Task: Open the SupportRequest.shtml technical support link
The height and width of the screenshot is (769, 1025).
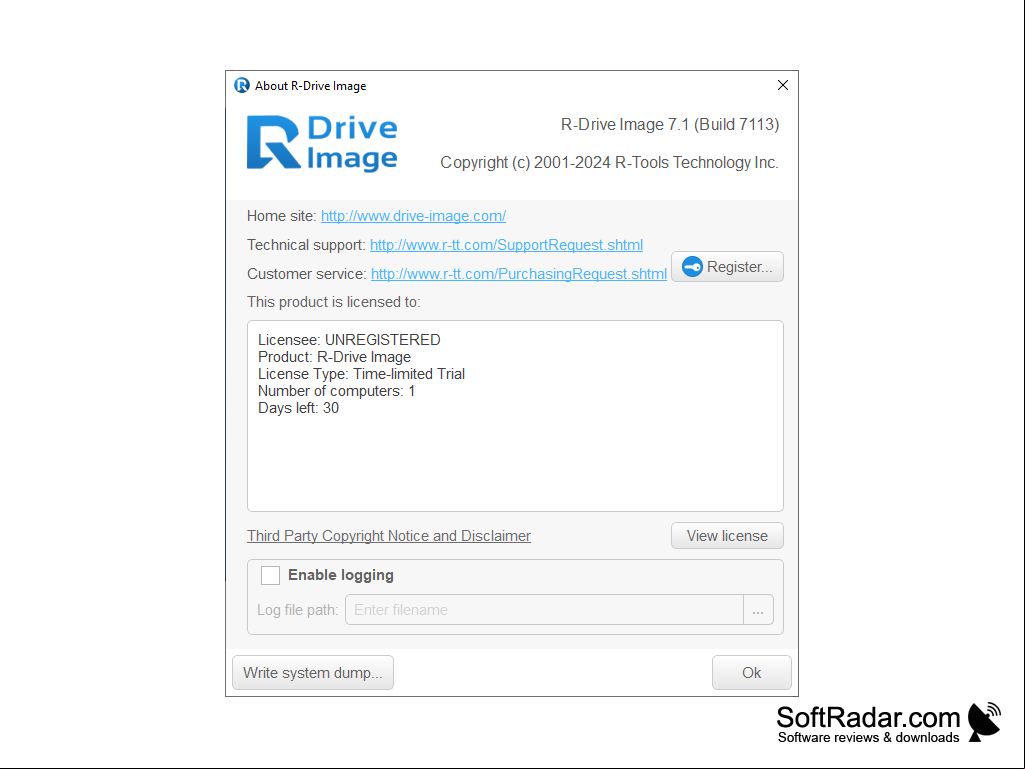Action: [507, 245]
